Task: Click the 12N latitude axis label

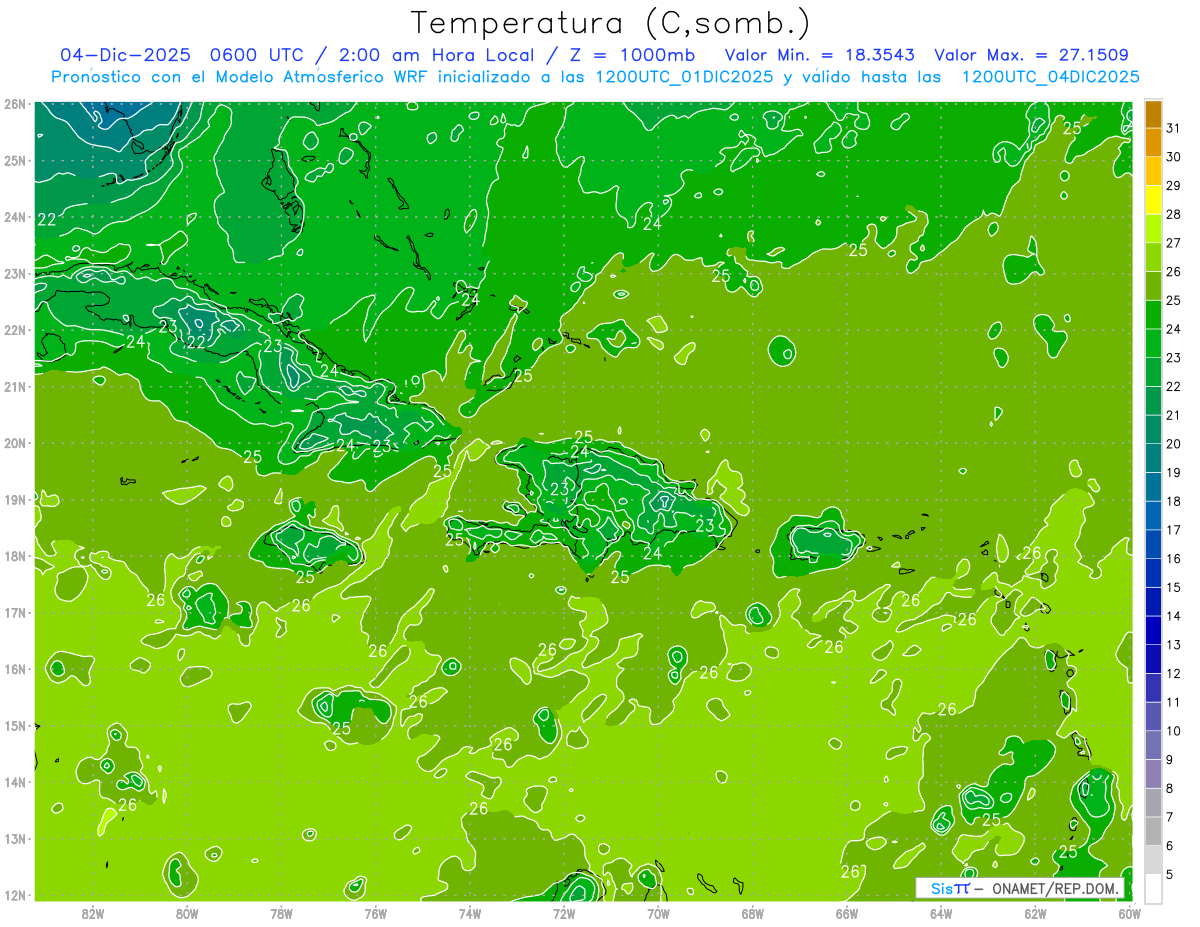Action: coord(15,895)
